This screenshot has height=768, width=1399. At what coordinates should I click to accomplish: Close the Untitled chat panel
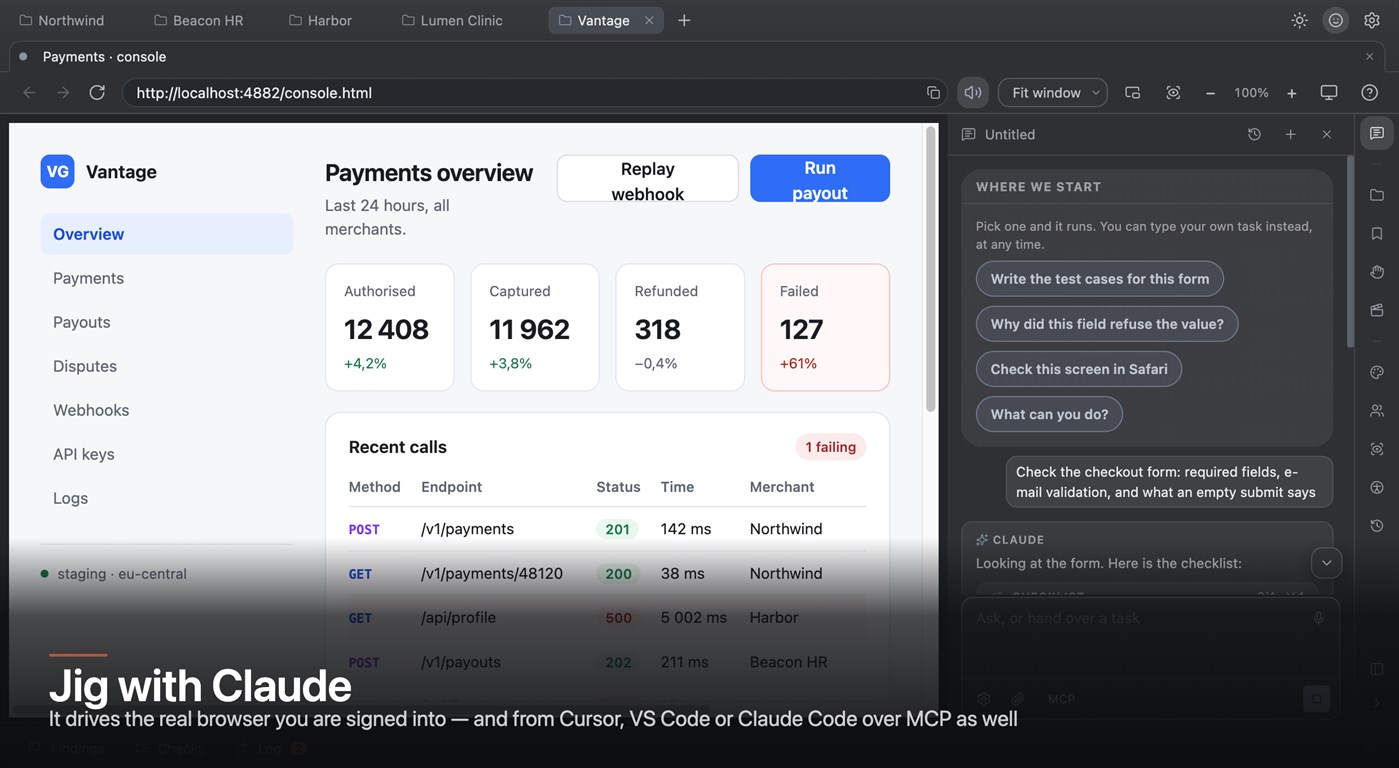pos(1326,134)
